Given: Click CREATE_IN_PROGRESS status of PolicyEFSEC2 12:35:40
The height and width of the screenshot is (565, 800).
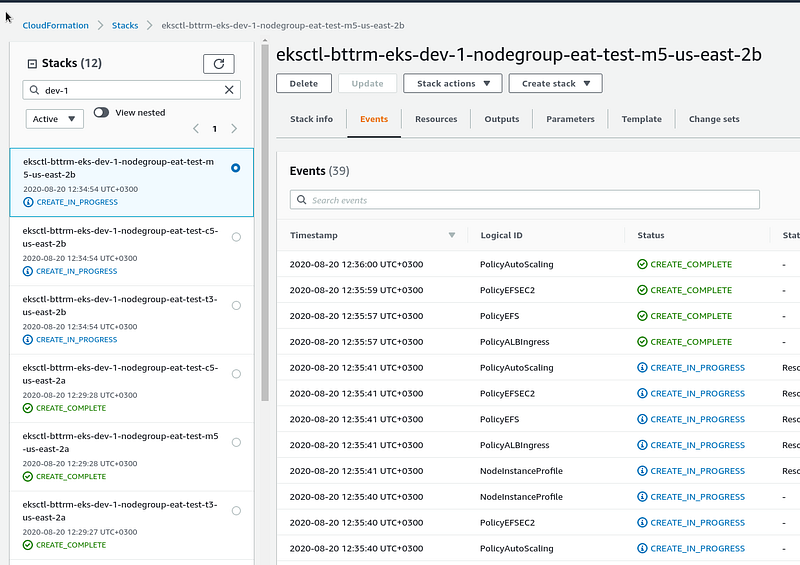Looking at the screenshot, I should (697, 522).
